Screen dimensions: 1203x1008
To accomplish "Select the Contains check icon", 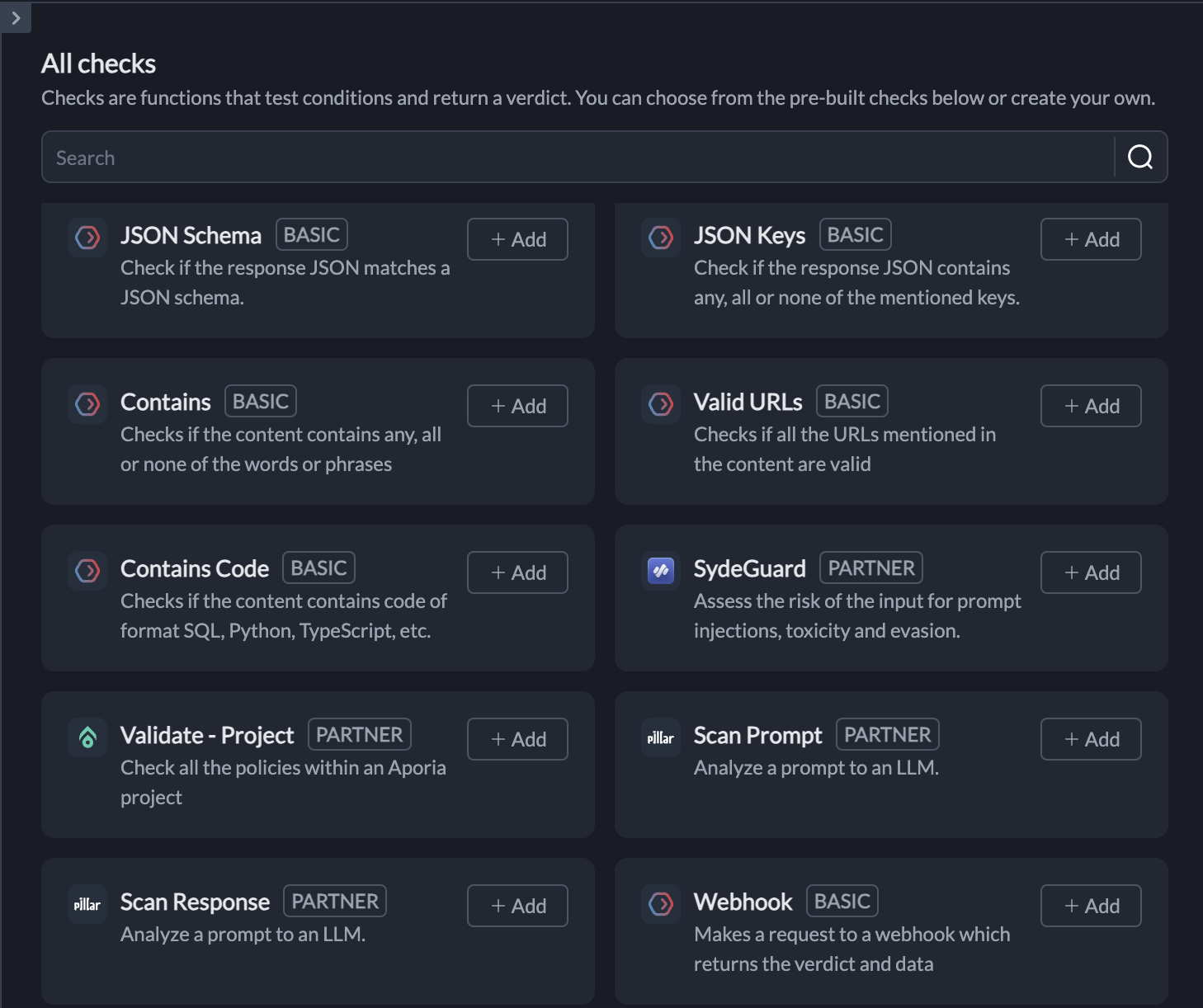I will 87,404.
